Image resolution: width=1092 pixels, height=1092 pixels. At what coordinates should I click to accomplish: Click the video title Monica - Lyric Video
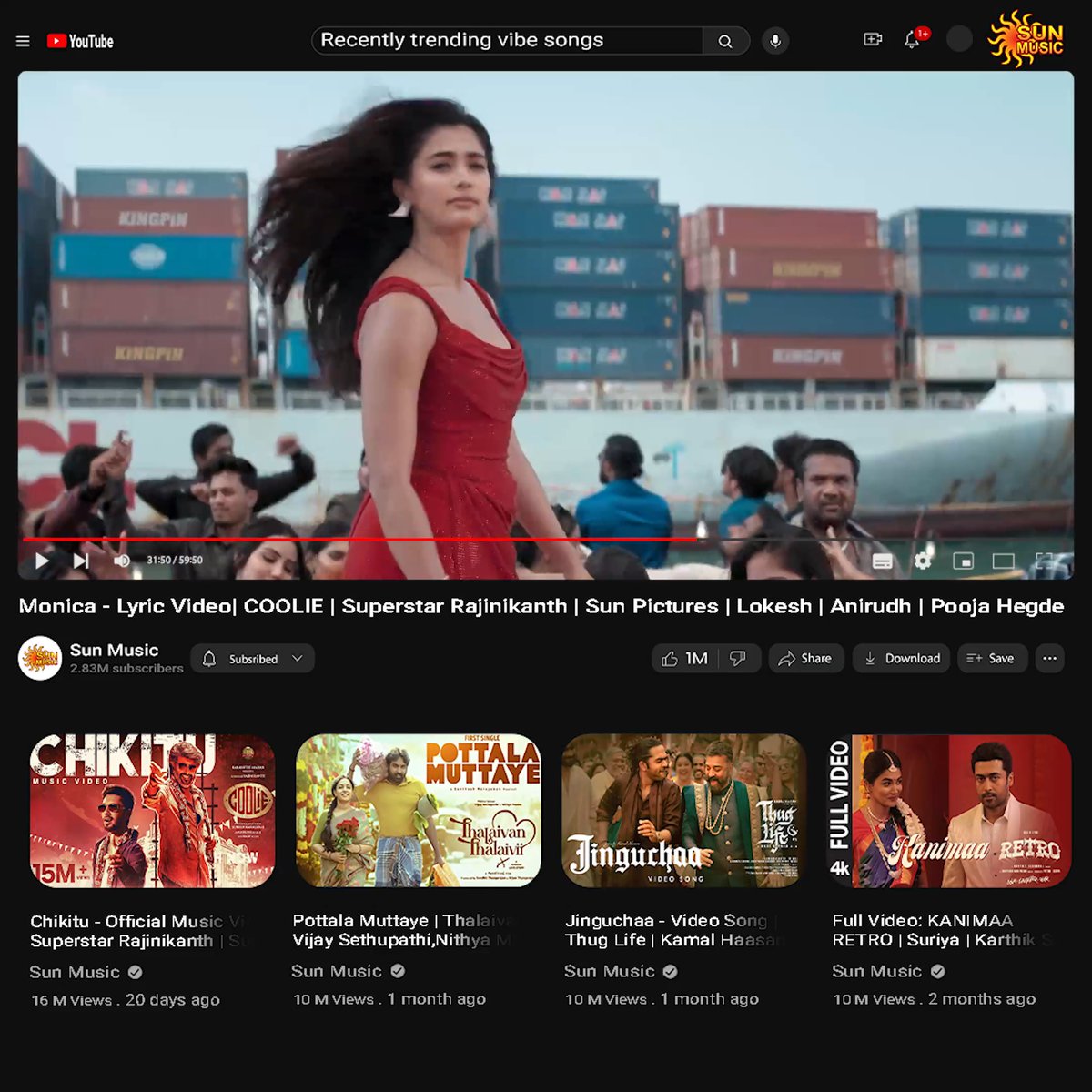541,606
